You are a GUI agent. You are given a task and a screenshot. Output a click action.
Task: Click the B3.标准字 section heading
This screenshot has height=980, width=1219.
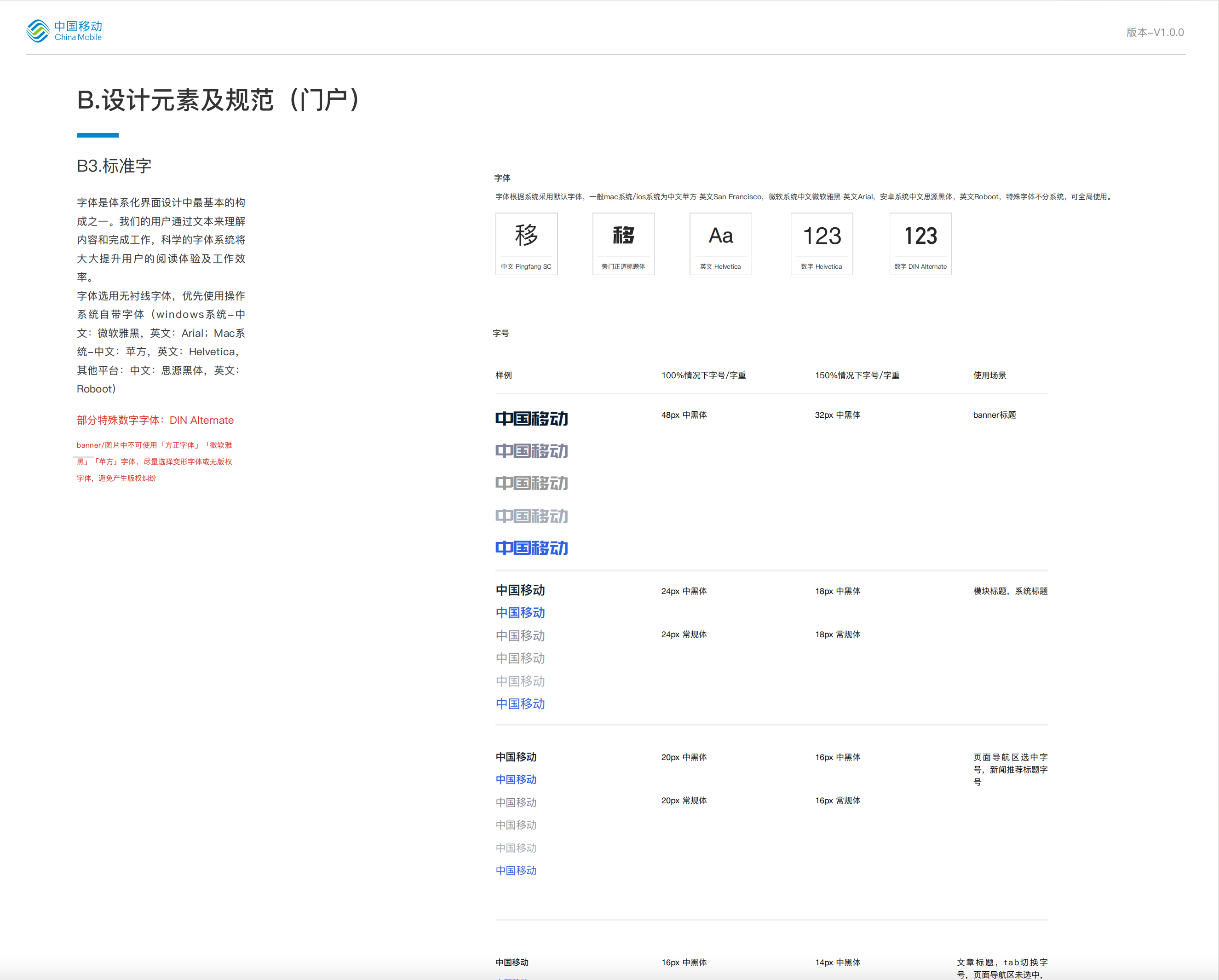pyautogui.click(x=114, y=166)
